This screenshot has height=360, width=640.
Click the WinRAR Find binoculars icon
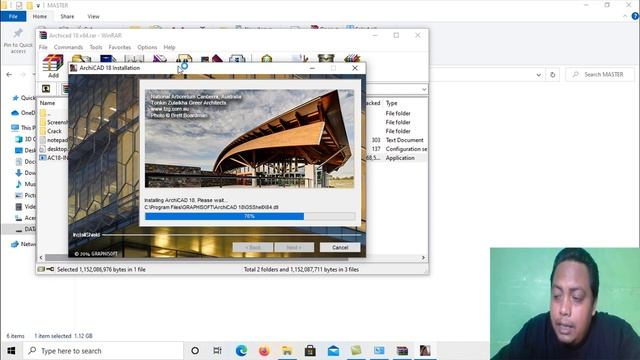click(184, 58)
